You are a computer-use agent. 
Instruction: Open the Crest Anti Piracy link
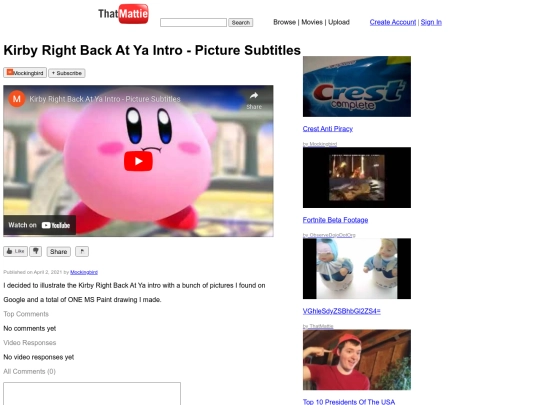tap(328, 129)
